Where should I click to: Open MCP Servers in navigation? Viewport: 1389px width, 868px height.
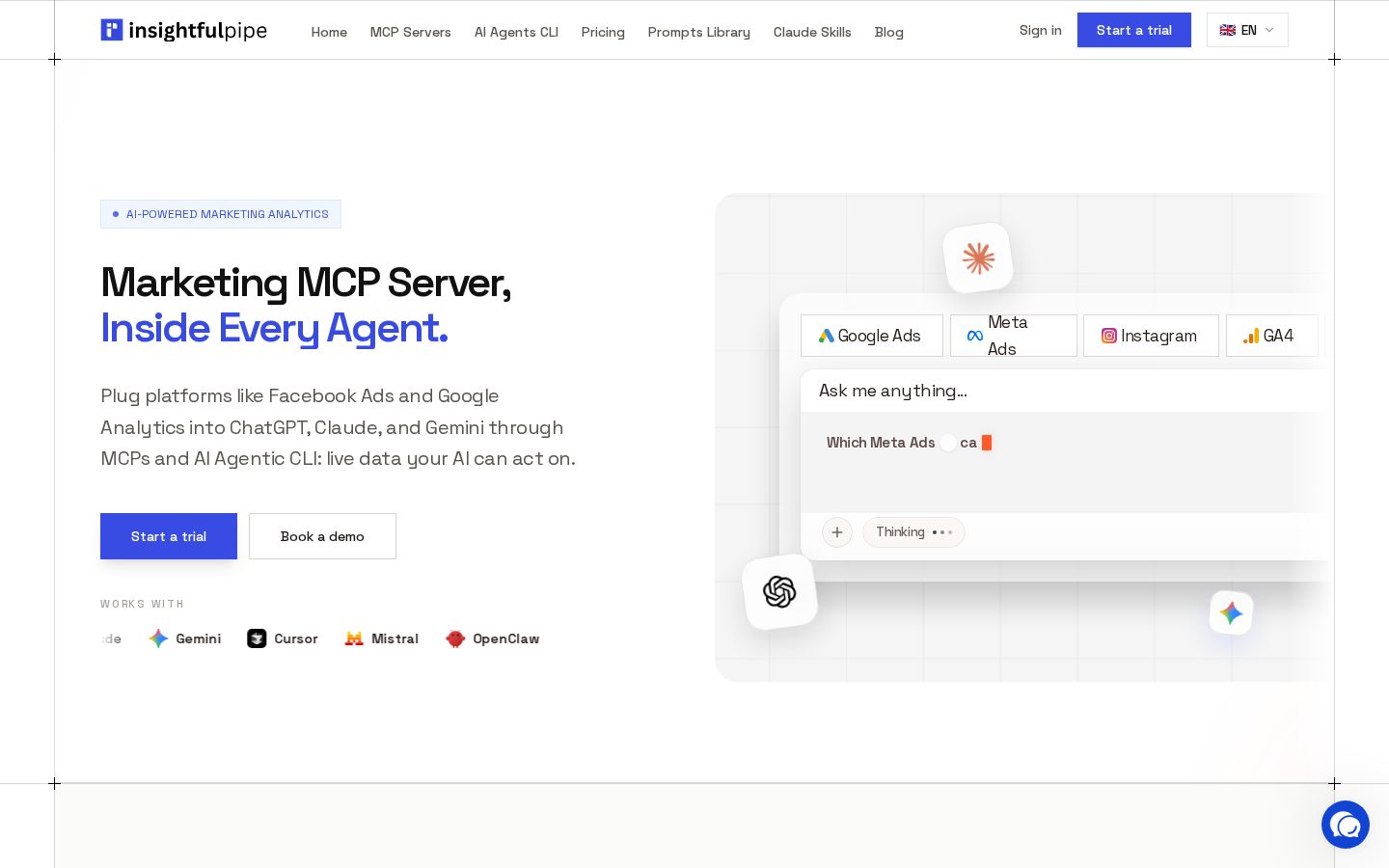tap(411, 32)
